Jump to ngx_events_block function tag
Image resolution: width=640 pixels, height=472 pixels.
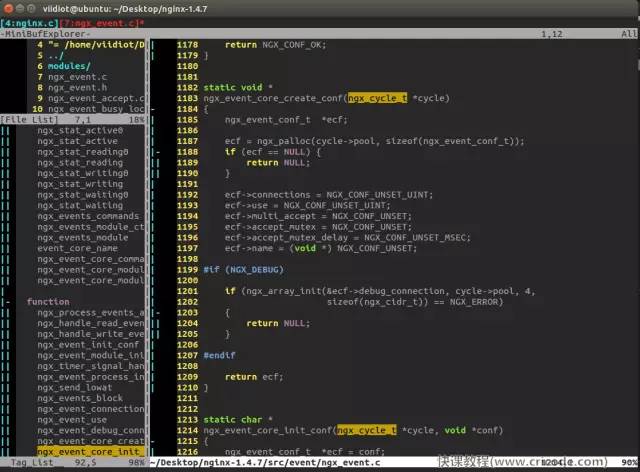click(80, 399)
